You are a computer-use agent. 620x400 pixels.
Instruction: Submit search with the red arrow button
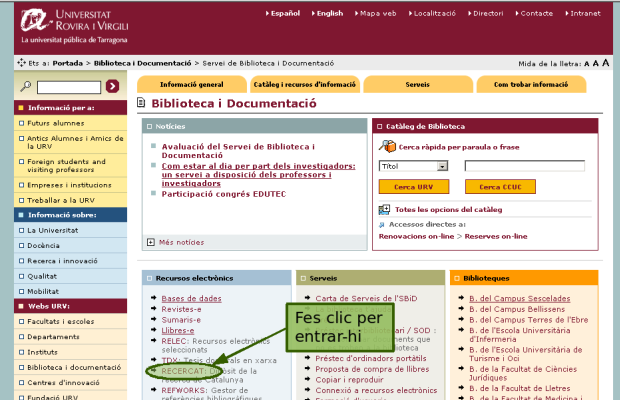(x=112, y=86)
